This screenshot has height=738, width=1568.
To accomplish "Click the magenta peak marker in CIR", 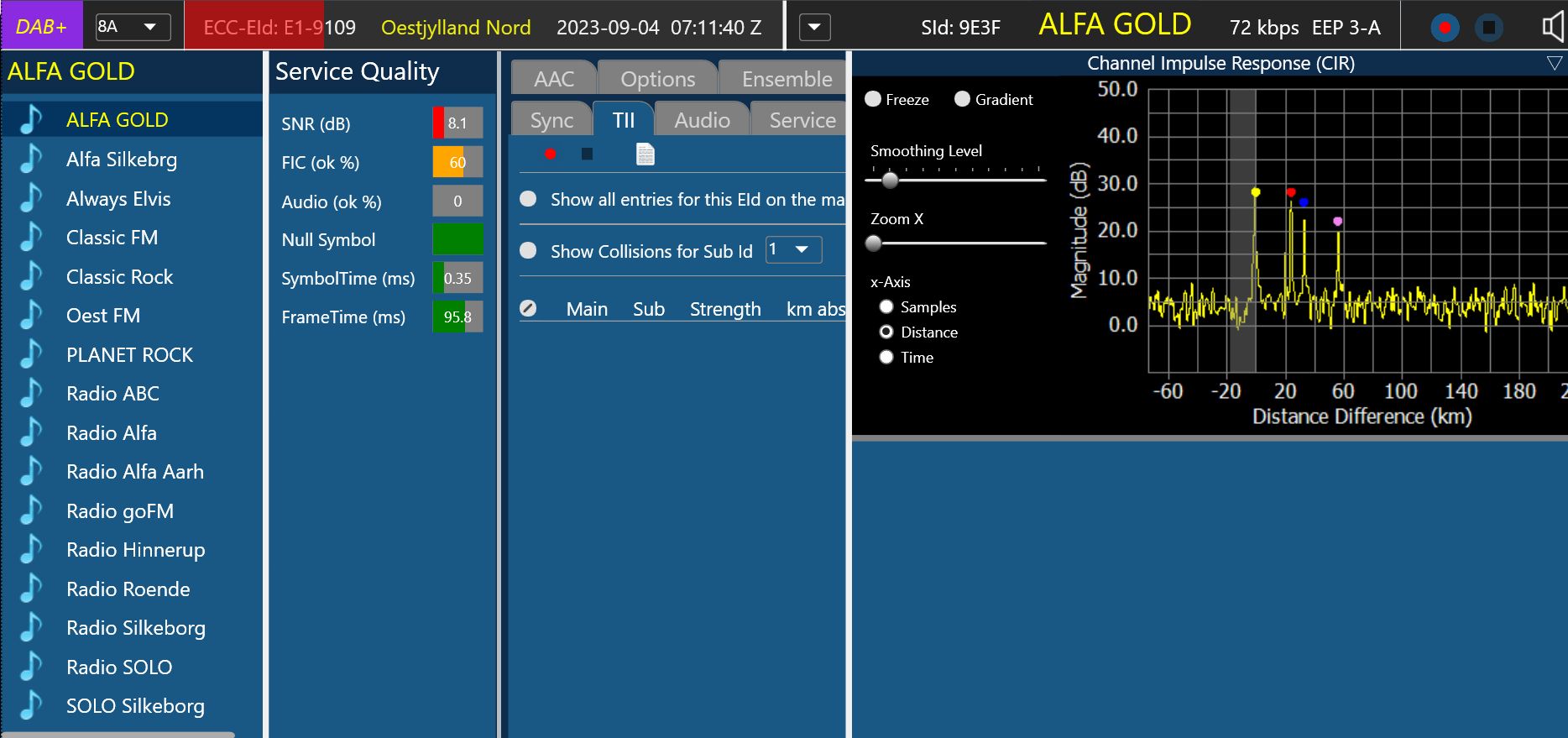I will click(x=1337, y=222).
